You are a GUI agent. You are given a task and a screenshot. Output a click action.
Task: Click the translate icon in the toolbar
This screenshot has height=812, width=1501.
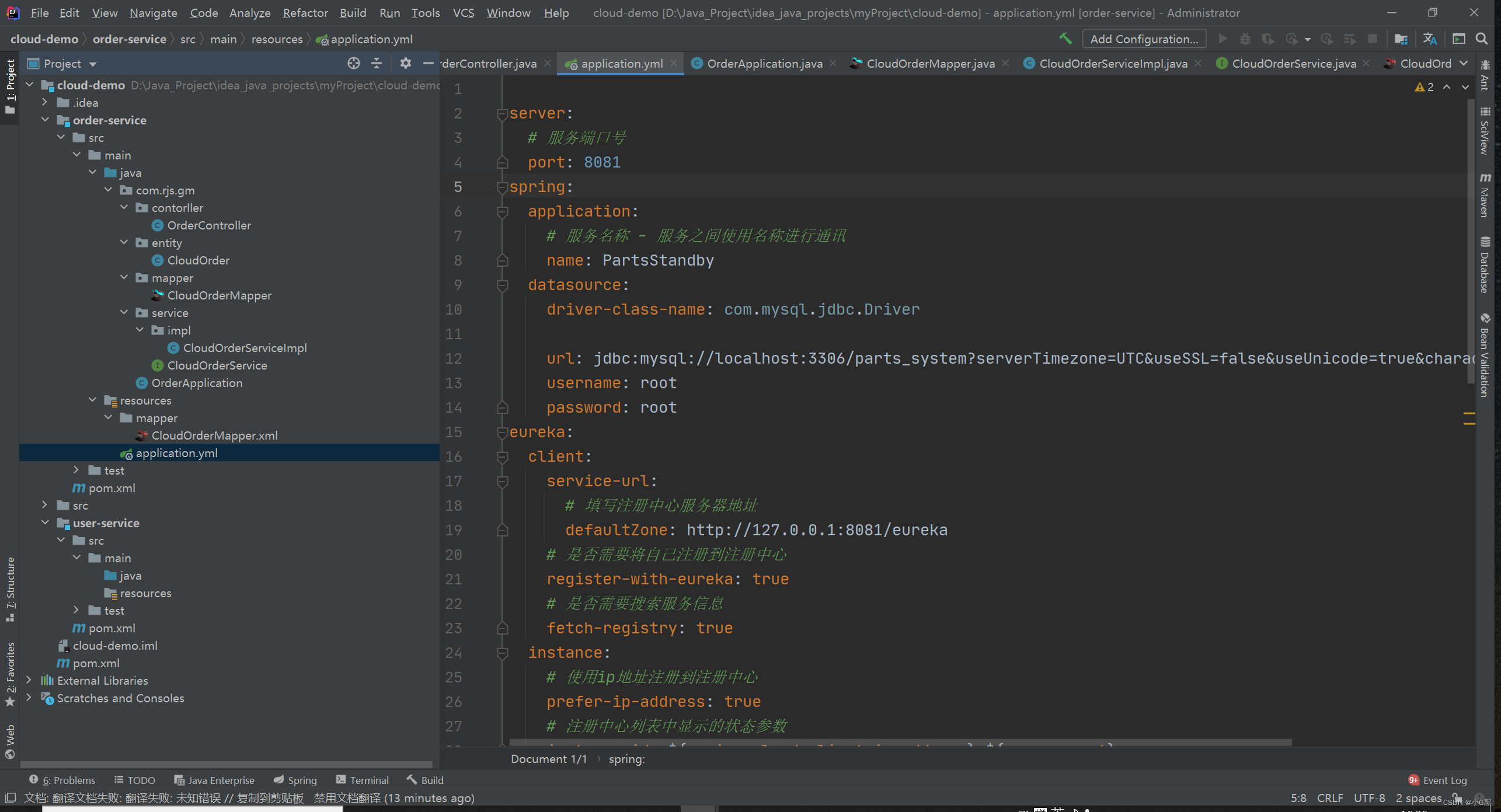pyautogui.click(x=1430, y=39)
